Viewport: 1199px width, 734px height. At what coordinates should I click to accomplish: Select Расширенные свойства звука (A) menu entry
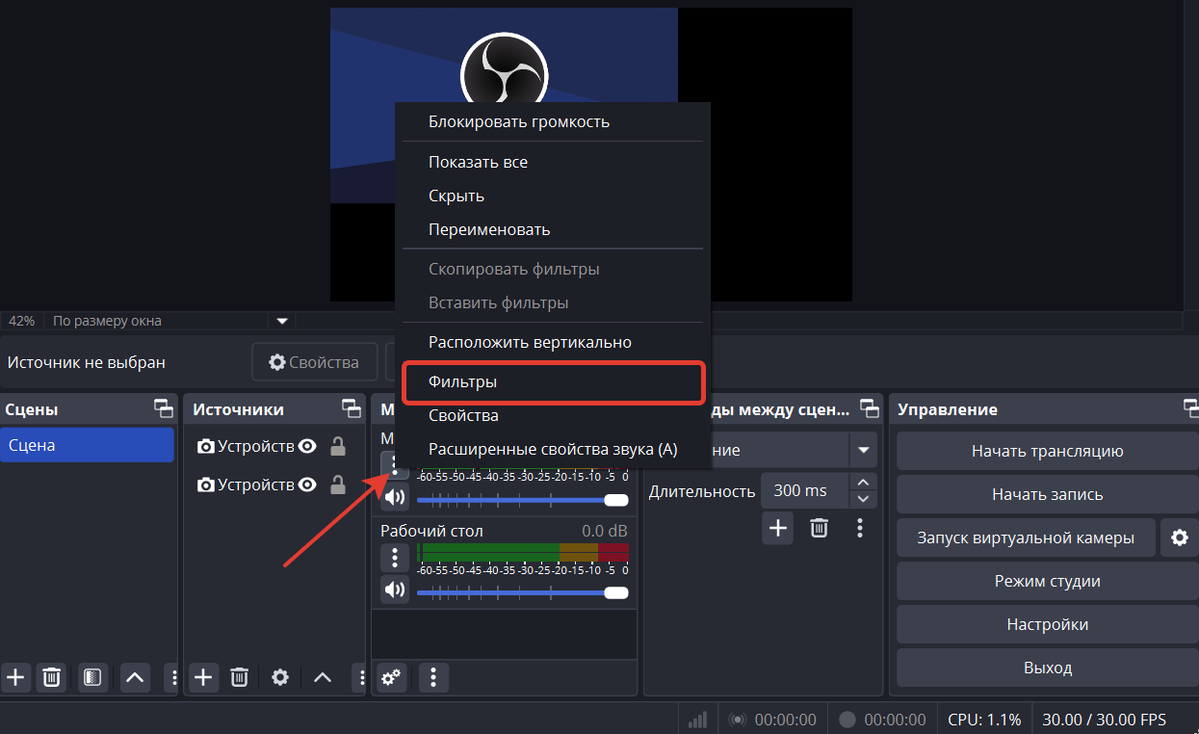553,449
